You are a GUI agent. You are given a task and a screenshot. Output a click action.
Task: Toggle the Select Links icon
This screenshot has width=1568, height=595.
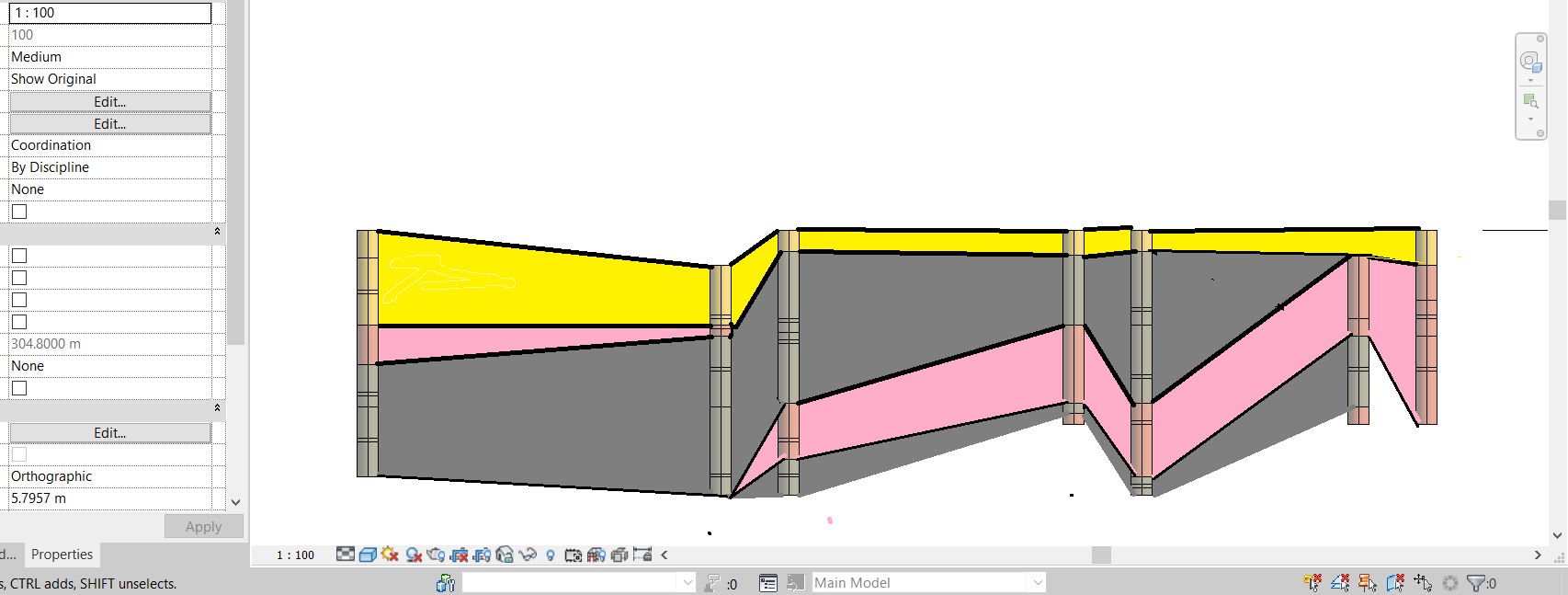(x=1312, y=582)
